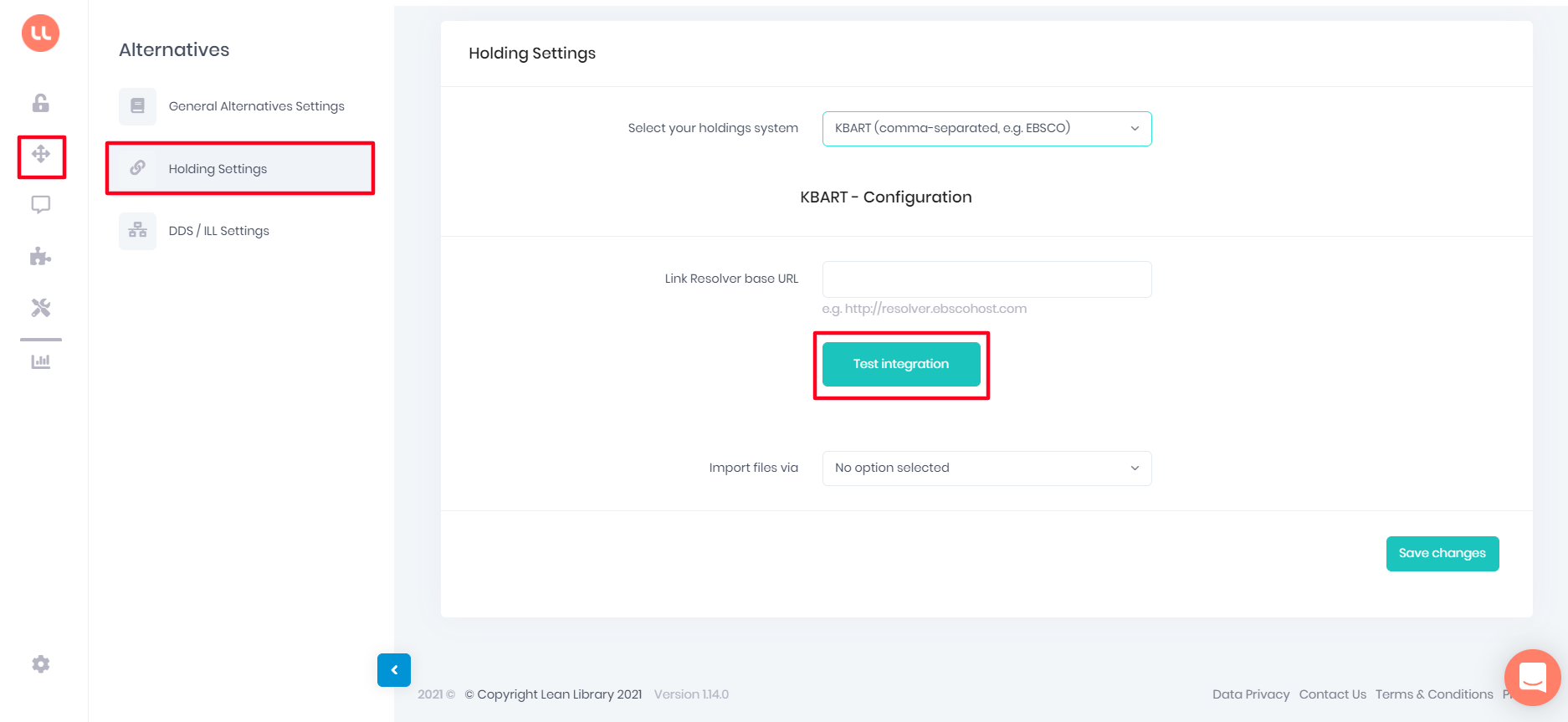Viewport: 1568px width, 722px height.
Task: Open the Contact Us footer link
Action: coord(1332,694)
